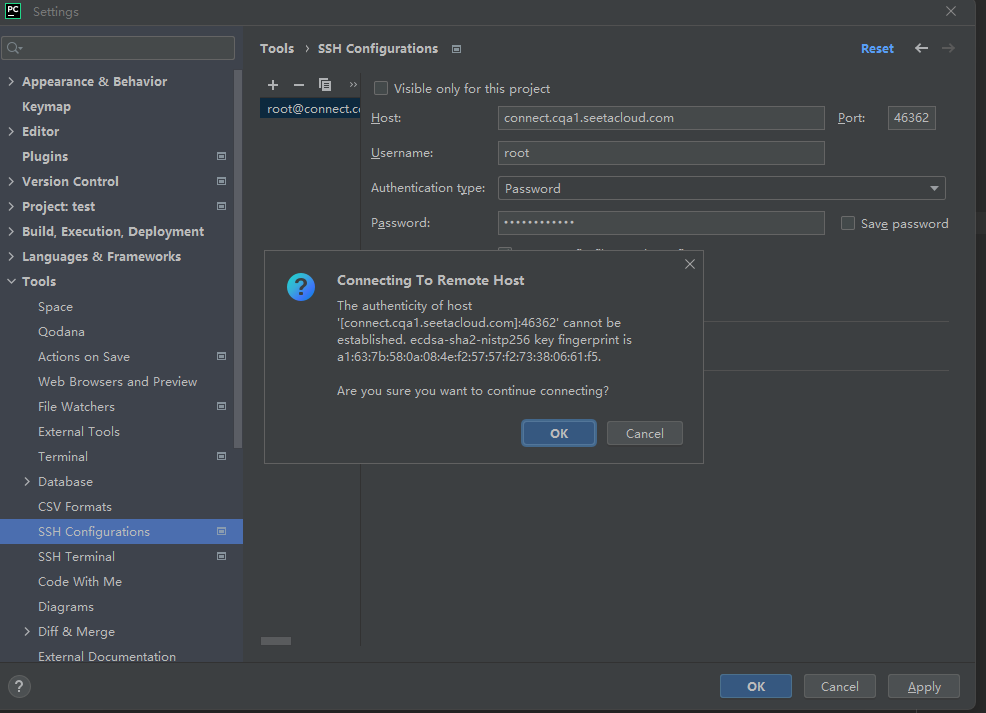Click more toolbar actions chevron icon
The width and height of the screenshot is (986, 713).
coord(352,85)
